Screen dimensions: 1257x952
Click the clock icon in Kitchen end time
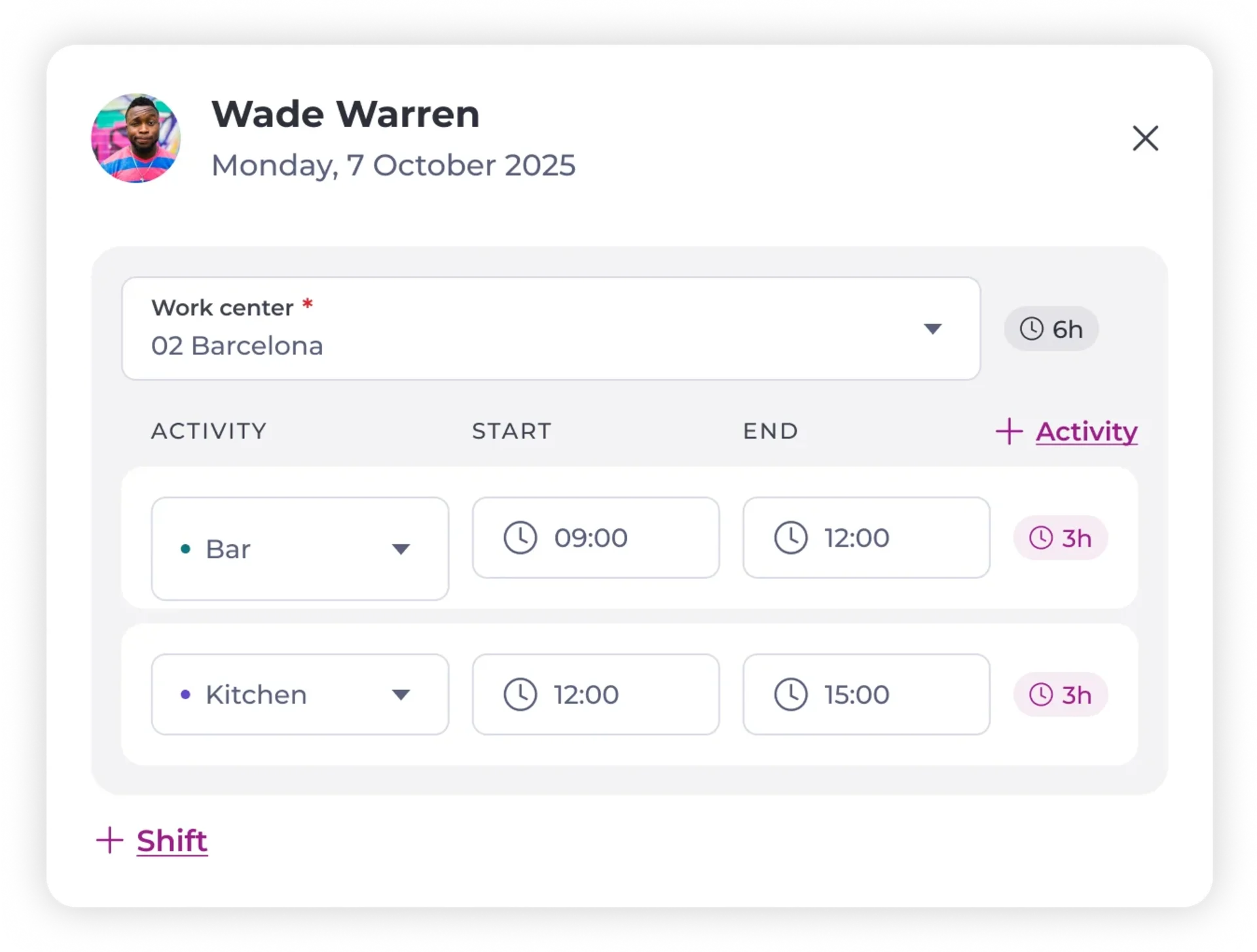791,694
